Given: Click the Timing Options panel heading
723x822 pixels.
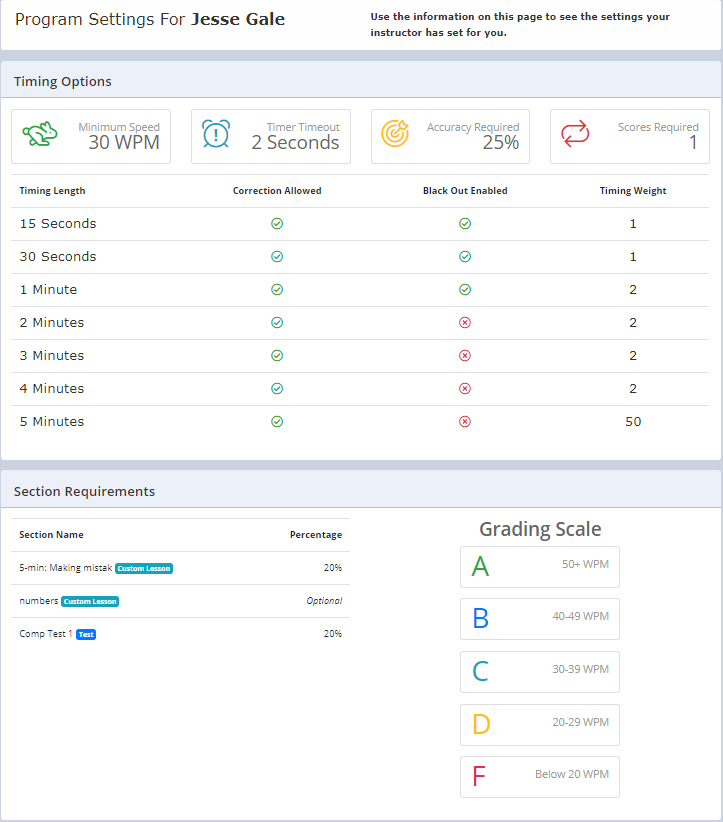Looking at the screenshot, I should pyautogui.click(x=62, y=82).
